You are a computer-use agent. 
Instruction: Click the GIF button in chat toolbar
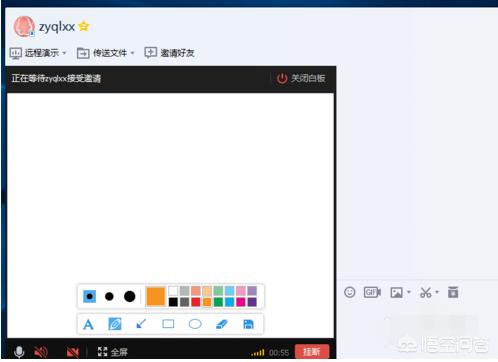372,292
